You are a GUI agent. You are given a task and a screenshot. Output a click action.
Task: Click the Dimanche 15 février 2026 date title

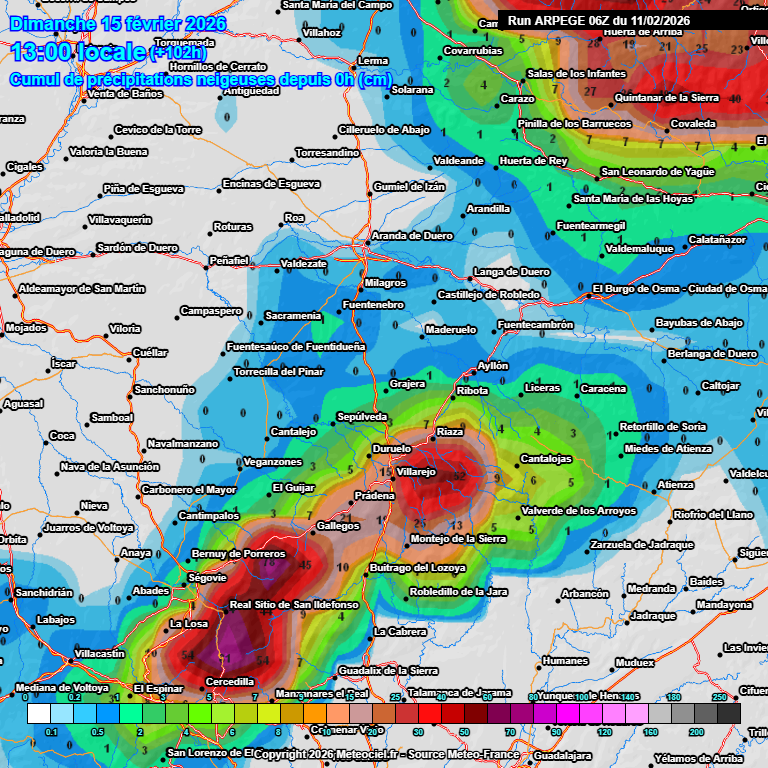118,23
